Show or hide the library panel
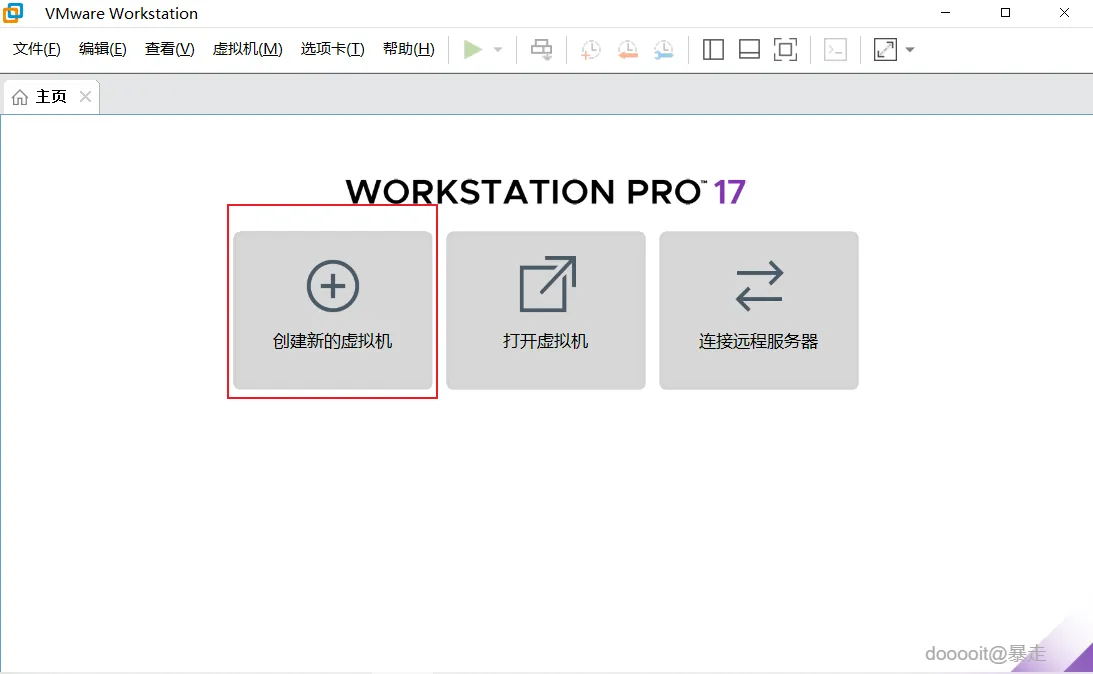1093x674 pixels. click(713, 49)
